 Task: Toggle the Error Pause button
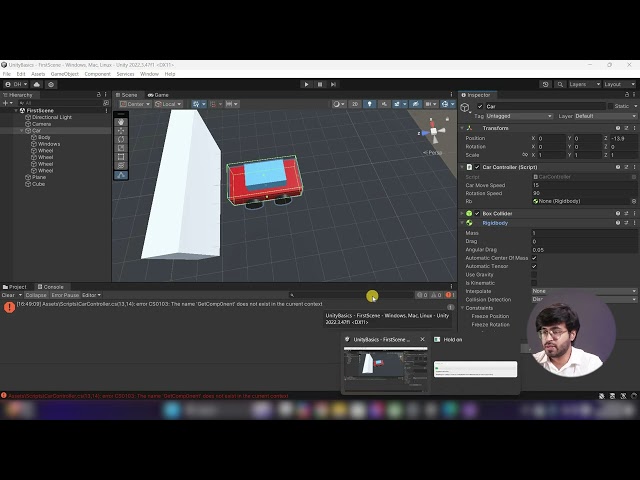click(x=65, y=295)
